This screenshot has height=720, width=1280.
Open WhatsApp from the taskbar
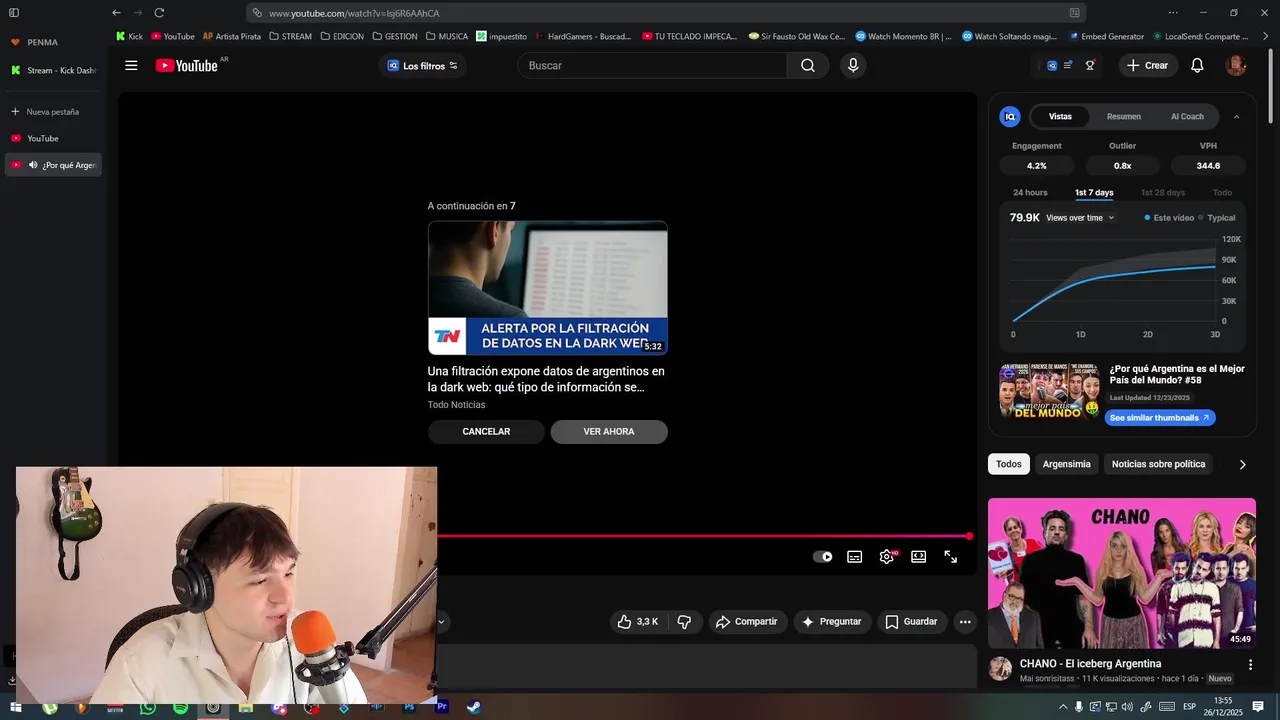148,707
